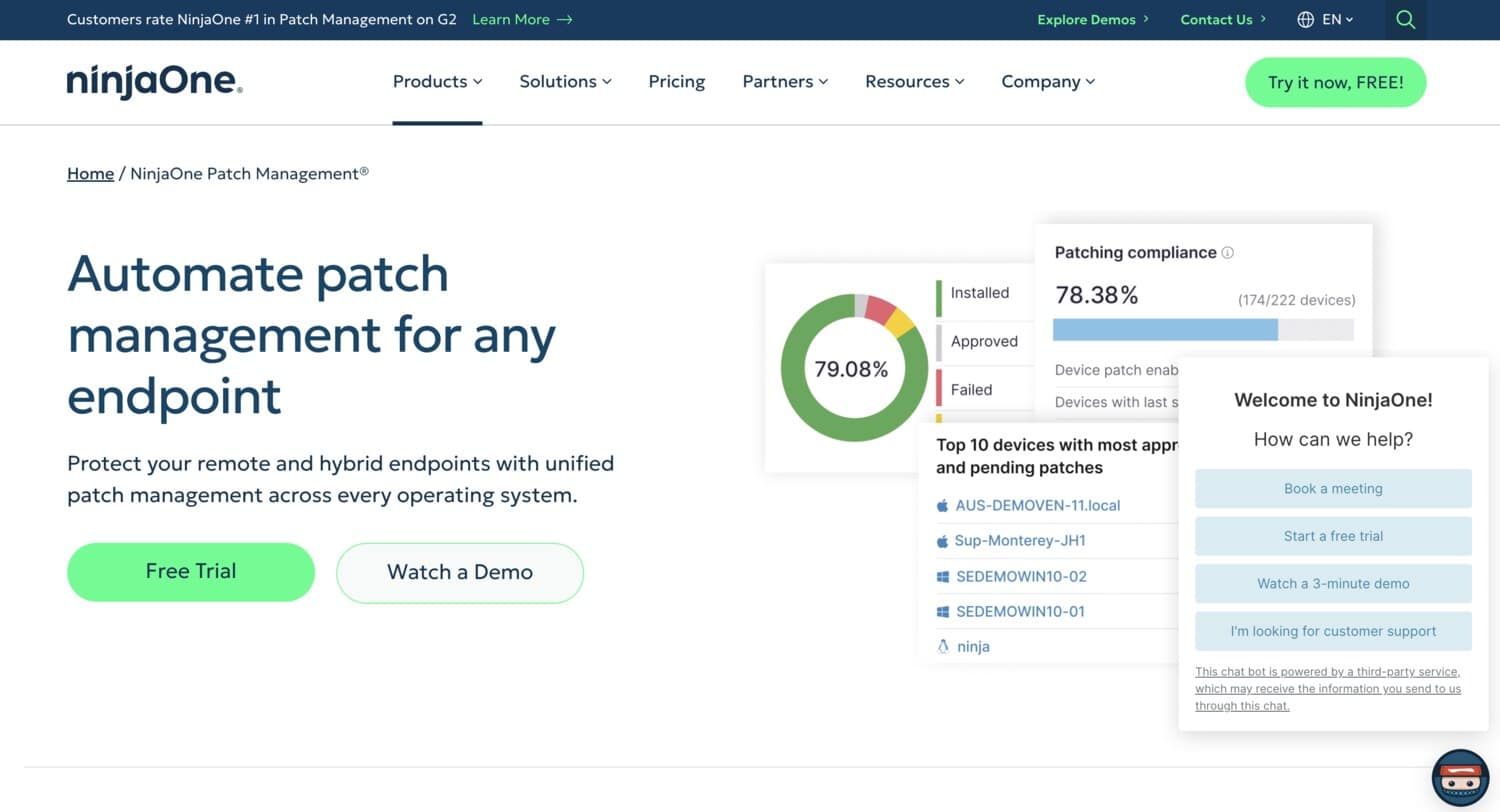Click the info icon beside Patching compliance
The width and height of the screenshot is (1500, 812).
pos(1227,251)
